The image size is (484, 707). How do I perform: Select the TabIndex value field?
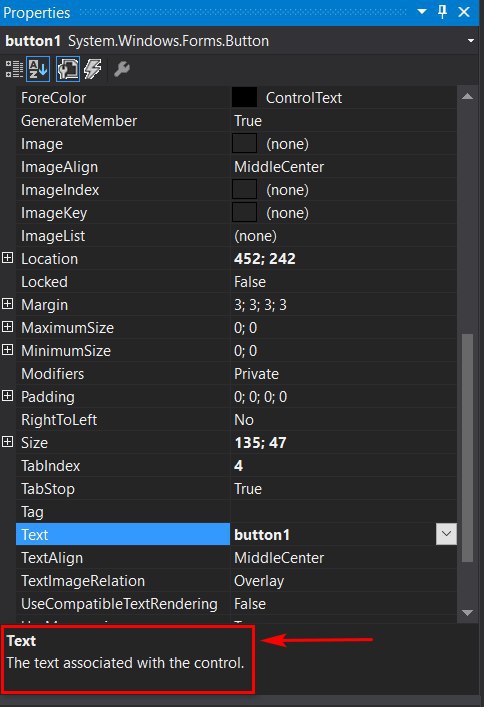(344, 465)
